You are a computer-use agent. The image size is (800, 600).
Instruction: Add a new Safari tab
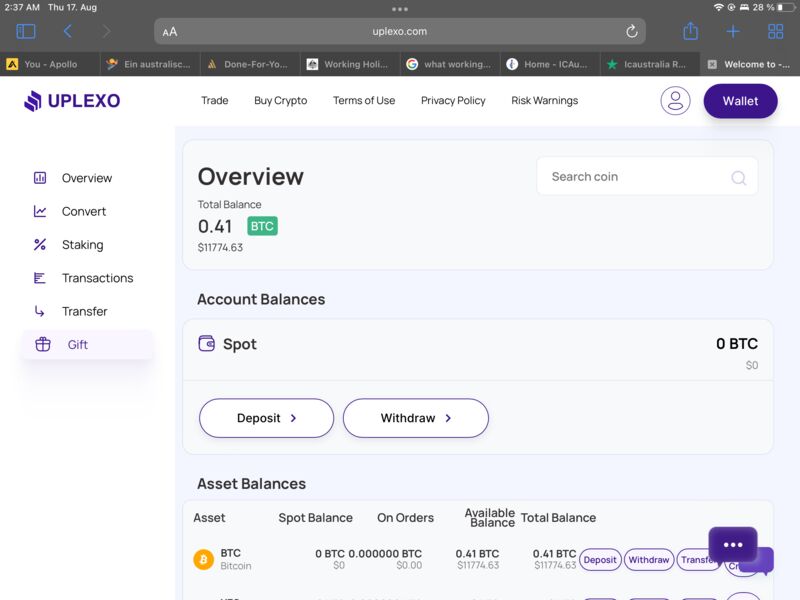point(733,32)
